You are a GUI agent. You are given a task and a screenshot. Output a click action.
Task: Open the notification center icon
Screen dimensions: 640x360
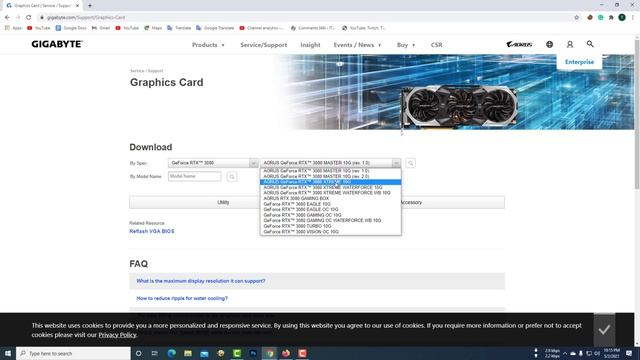(629, 353)
